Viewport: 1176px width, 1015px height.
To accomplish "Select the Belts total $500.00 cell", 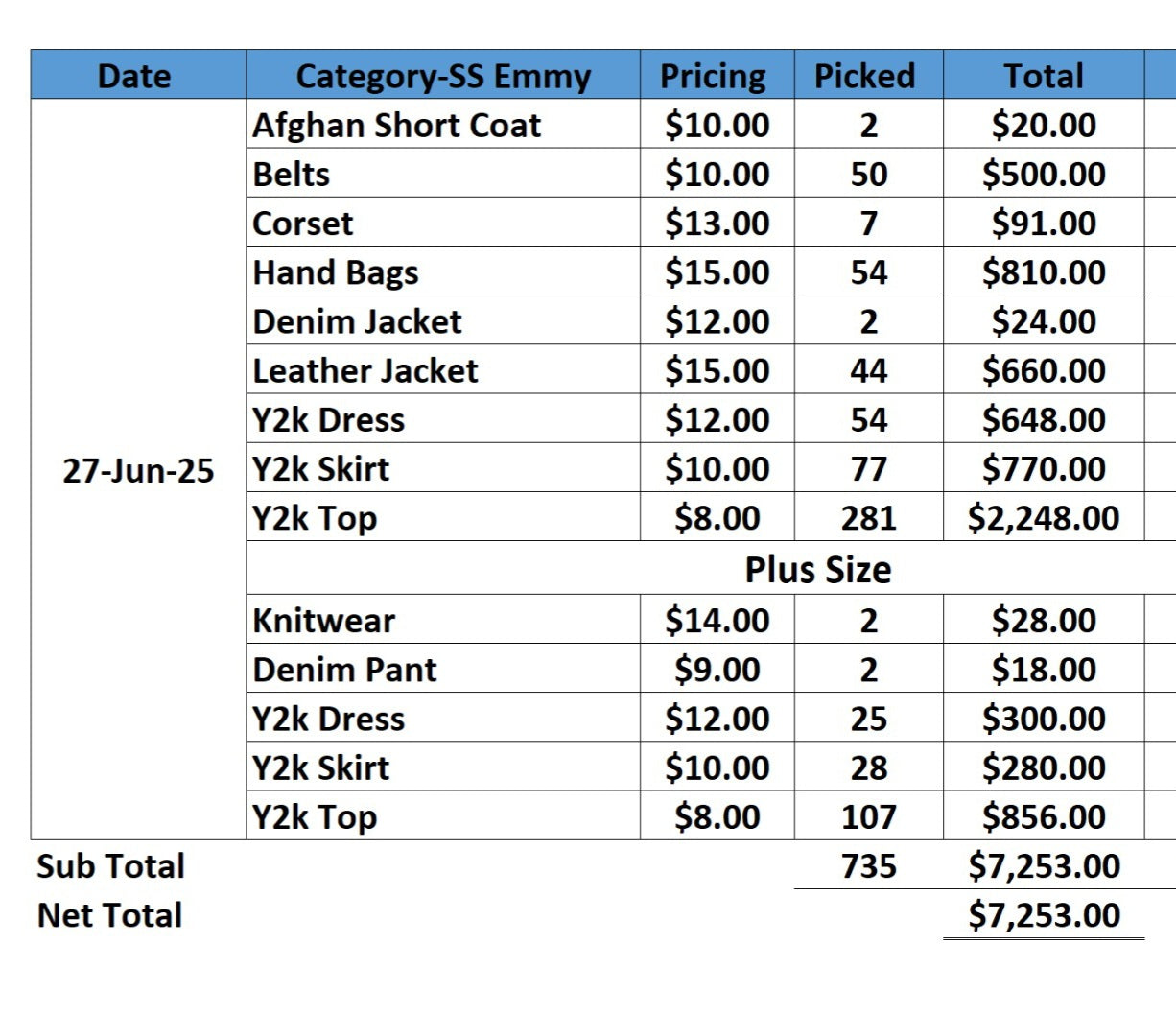I will point(1044,174).
